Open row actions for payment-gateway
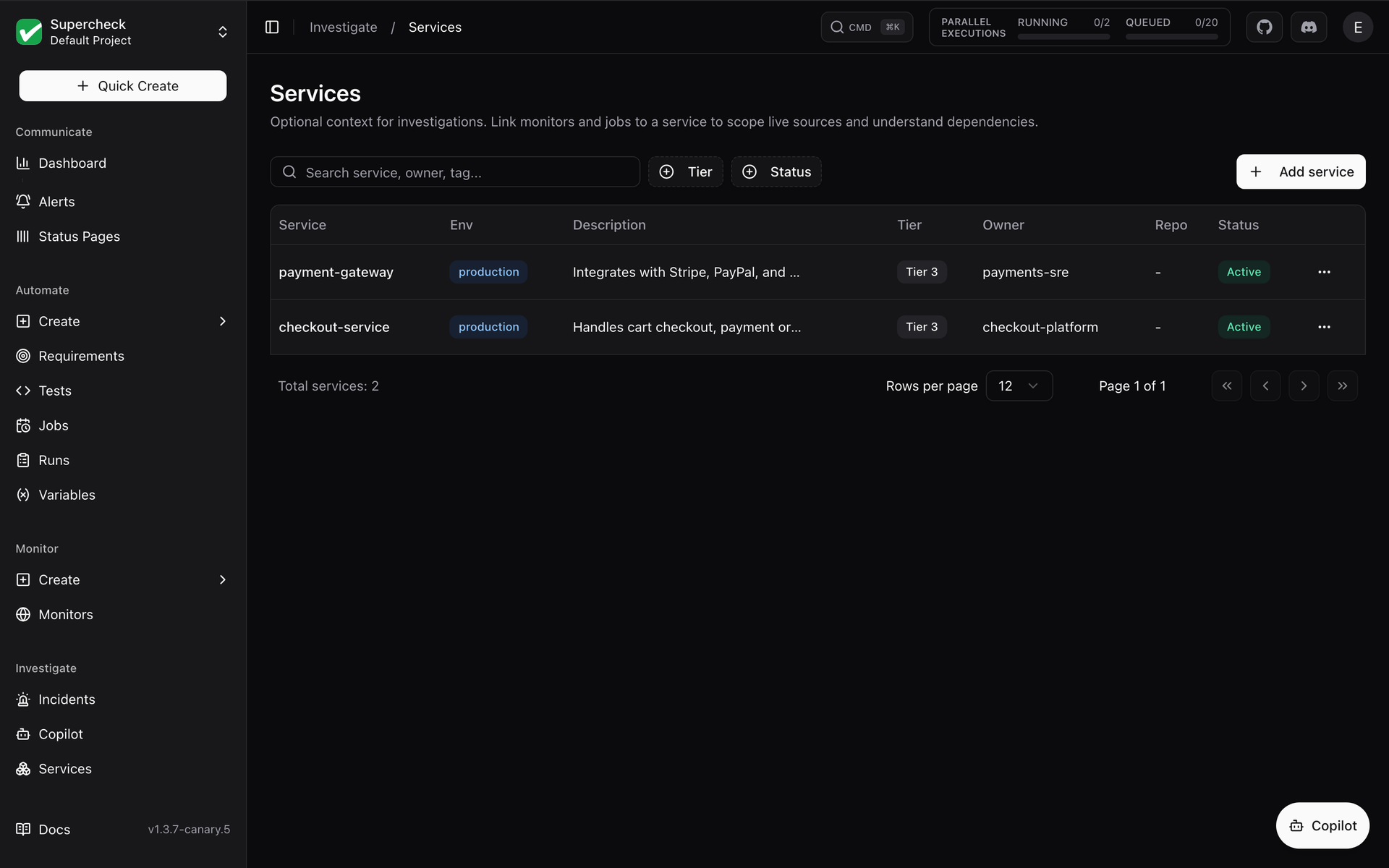The width and height of the screenshot is (1389, 868). click(x=1324, y=272)
